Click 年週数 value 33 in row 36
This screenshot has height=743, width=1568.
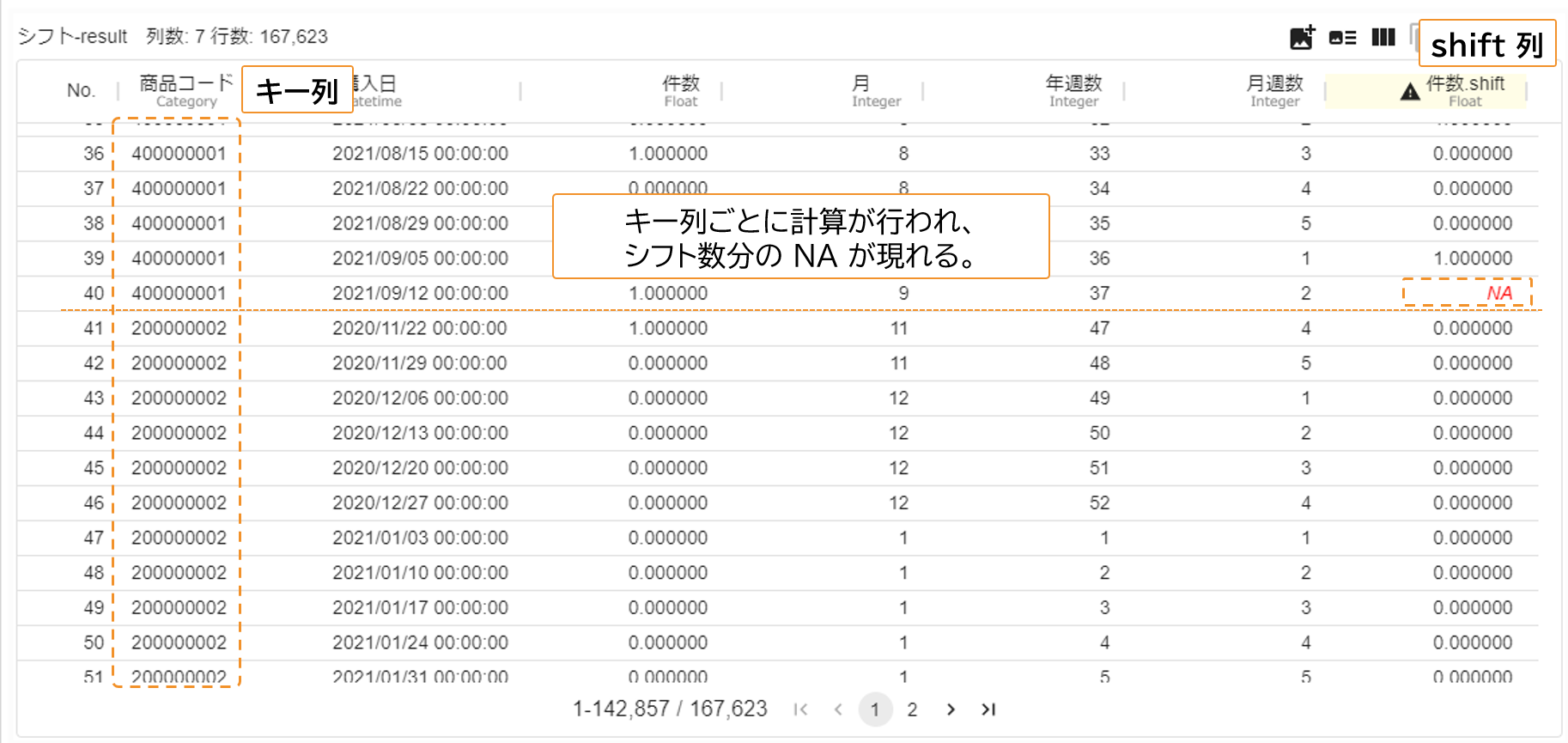(1099, 154)
